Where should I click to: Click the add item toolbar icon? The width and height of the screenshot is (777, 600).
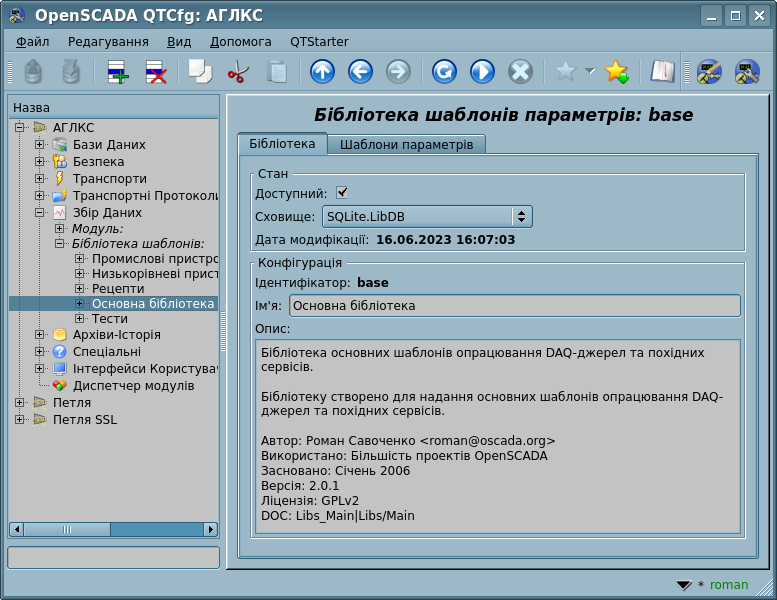118,72
